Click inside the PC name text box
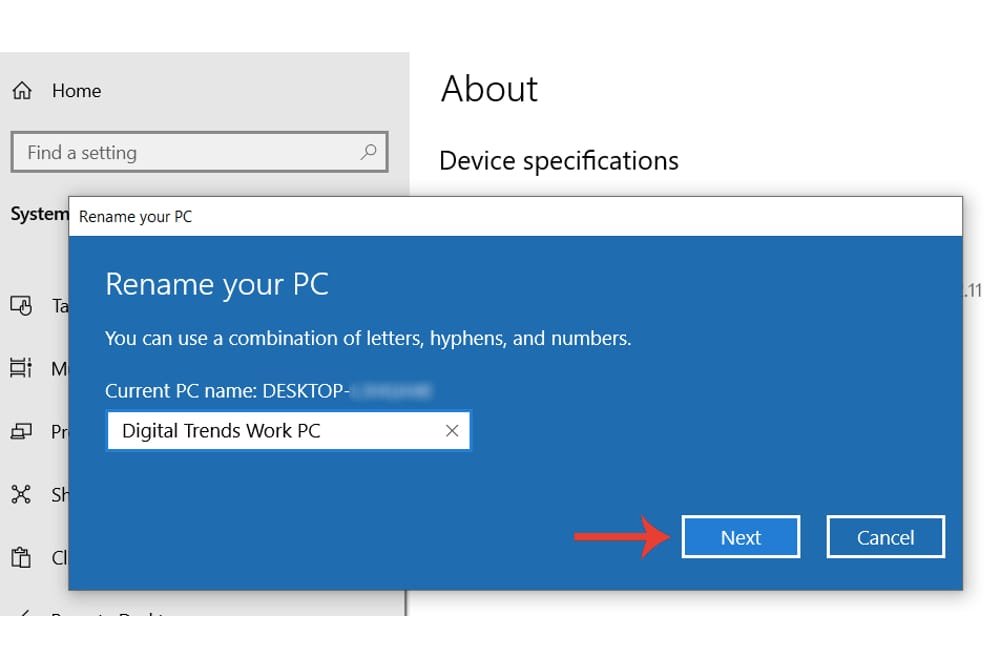This screenshot has height=667, width=1000. coord(270,431)
